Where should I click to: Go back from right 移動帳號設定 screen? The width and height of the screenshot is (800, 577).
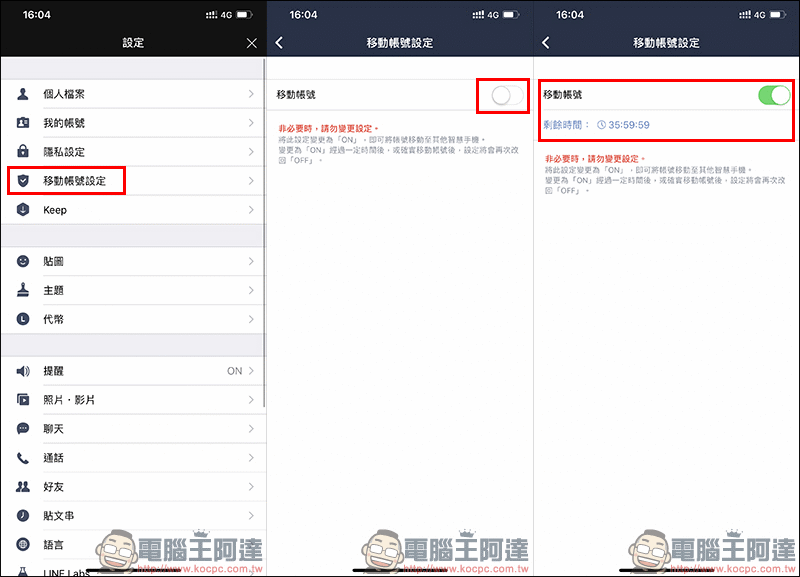coord(545,43)
